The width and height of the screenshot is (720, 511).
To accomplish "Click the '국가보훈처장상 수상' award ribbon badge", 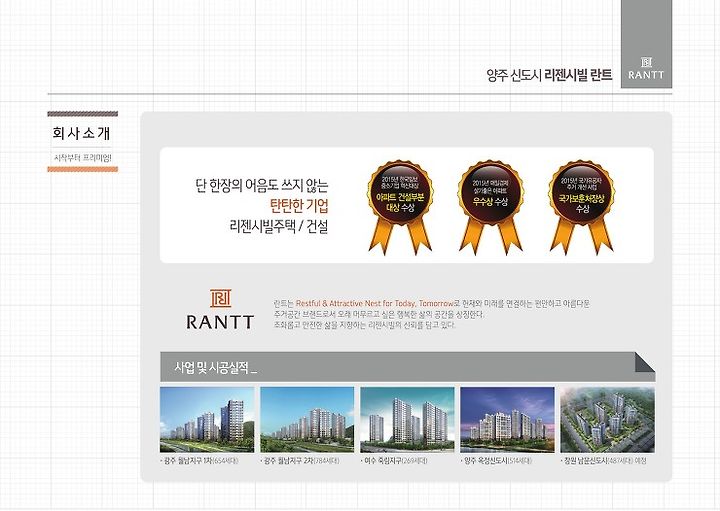I will [x=581, y=207].
